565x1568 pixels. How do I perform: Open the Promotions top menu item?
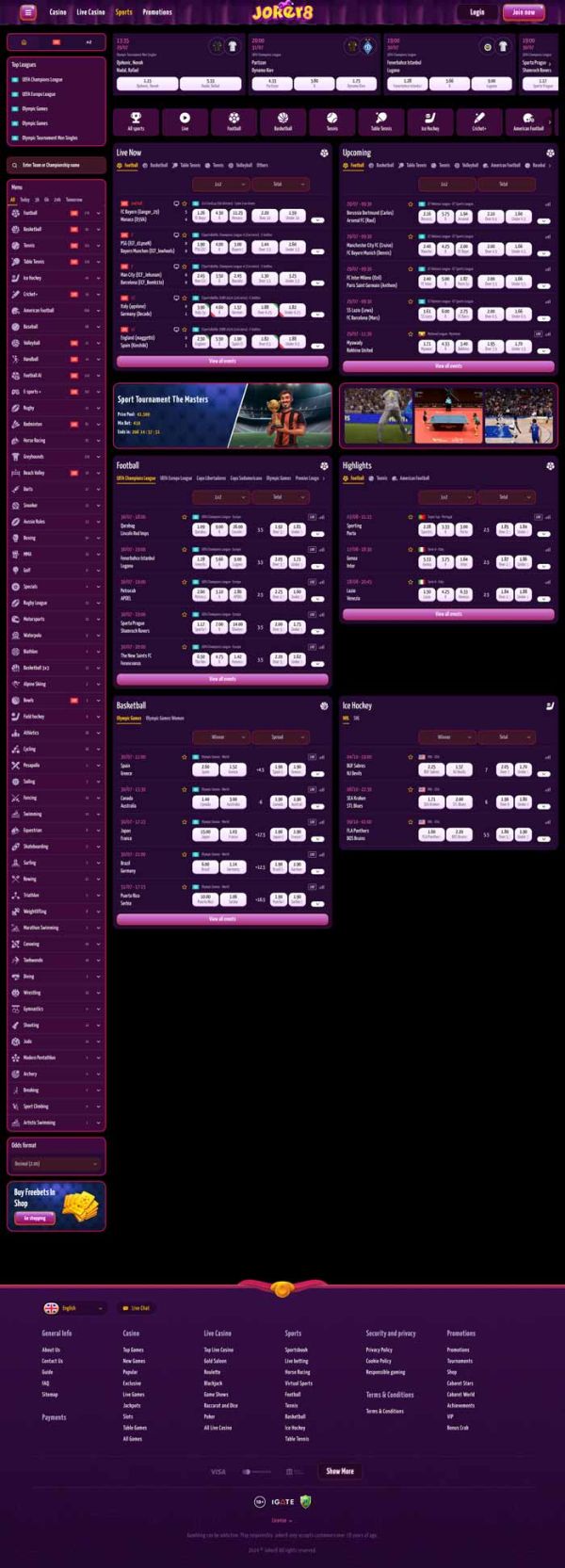click(x=157, y=12)
